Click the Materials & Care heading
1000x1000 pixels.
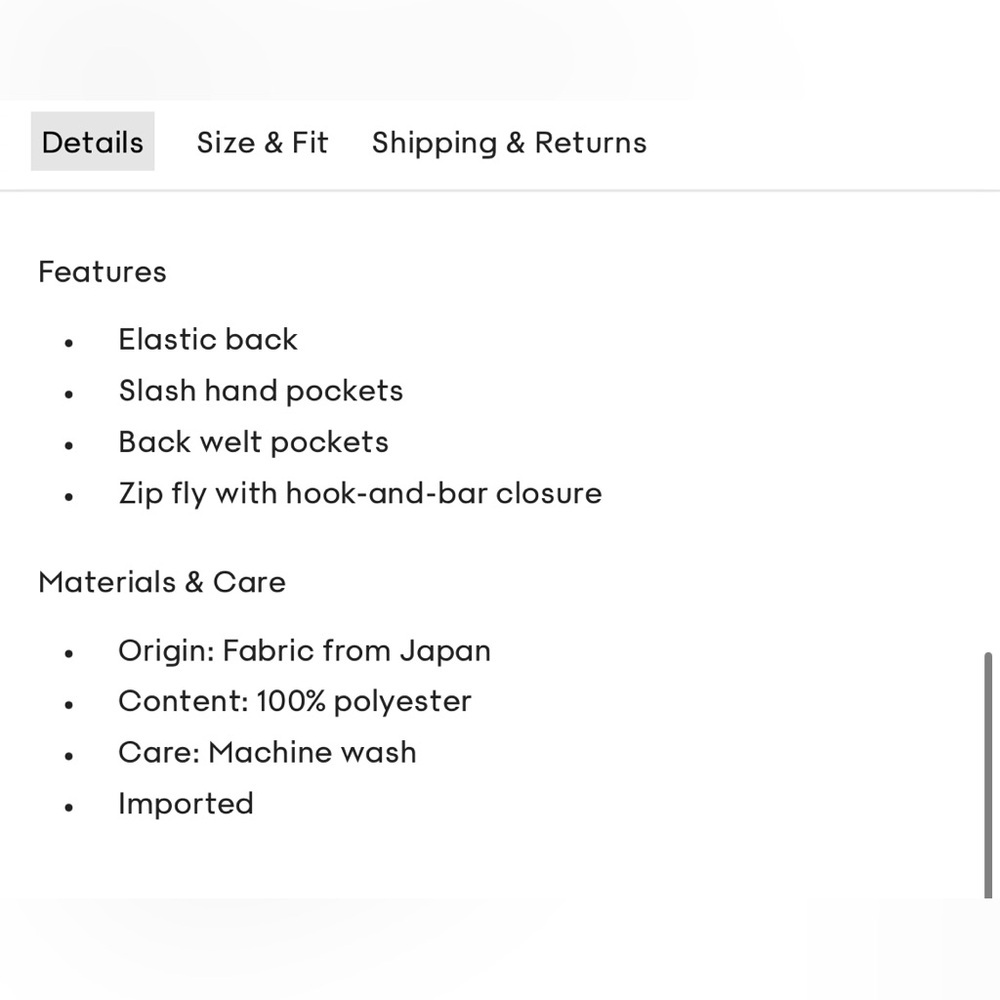162,582
